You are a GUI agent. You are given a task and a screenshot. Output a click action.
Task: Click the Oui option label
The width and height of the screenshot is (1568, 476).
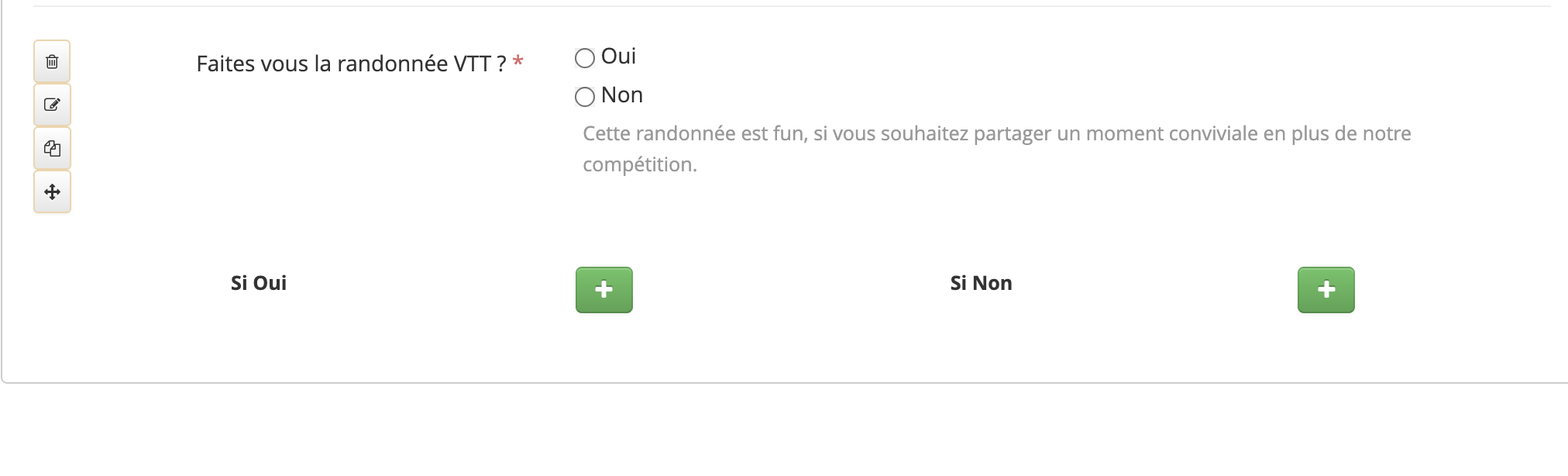[x=618, y=57]
